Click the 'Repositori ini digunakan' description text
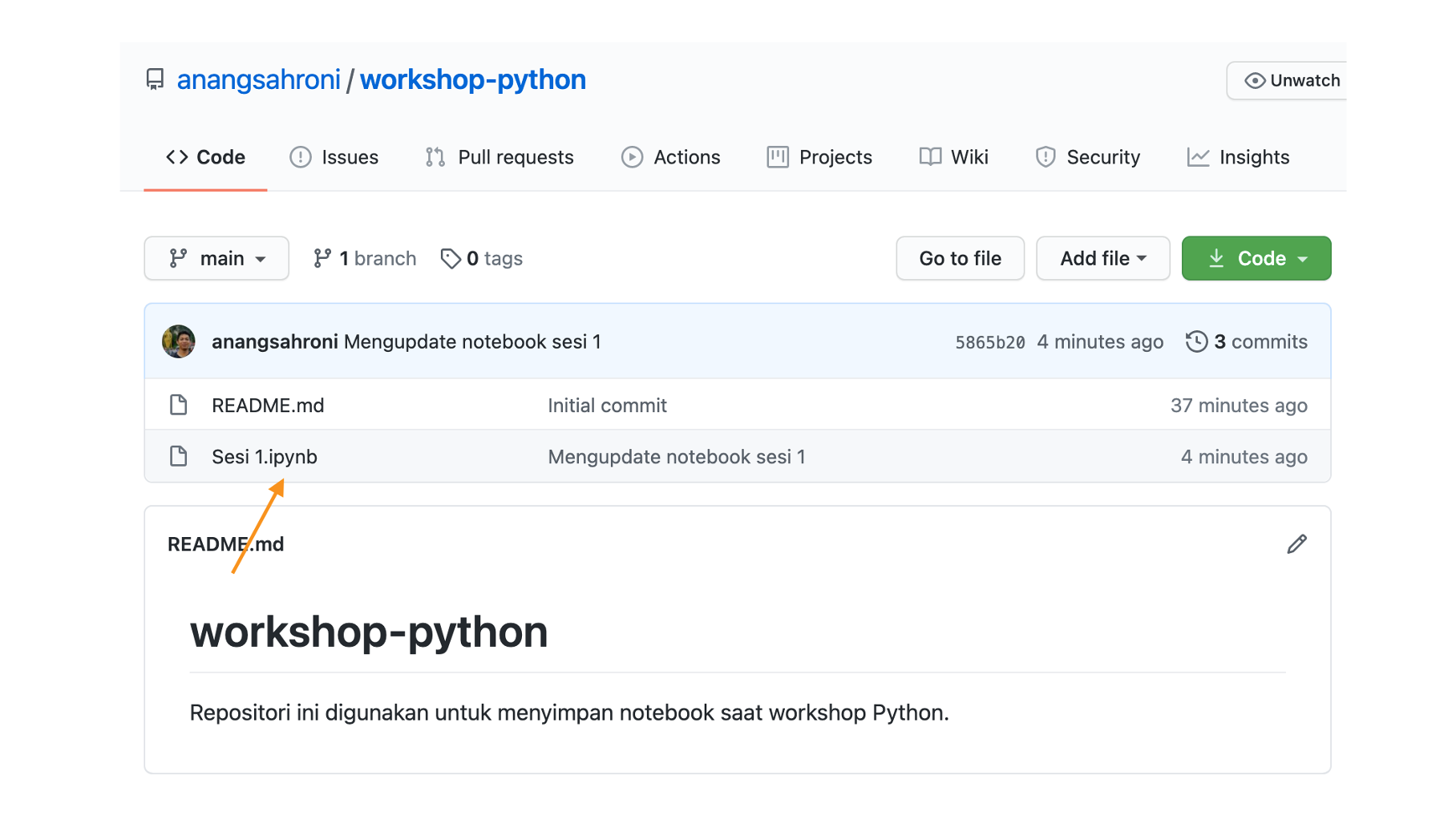Image resolution: width=1456 pixels, height=828 pixels. pyautogui.click(x=569, y=713)
